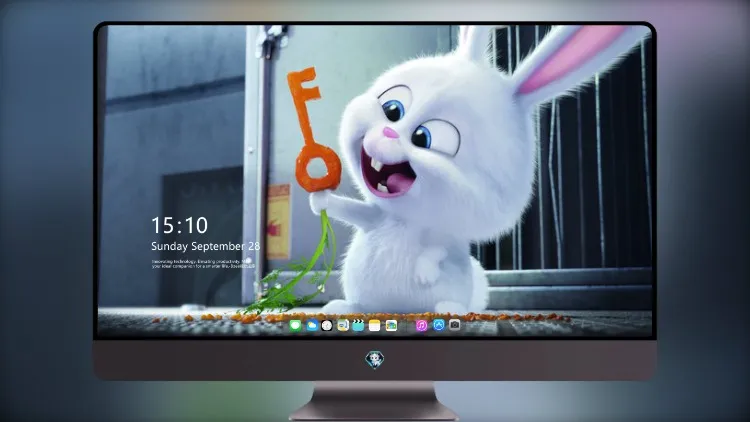Screen dimensions: 750x422
Task: Launch the blue App Store icon
Action: [439, 325]
